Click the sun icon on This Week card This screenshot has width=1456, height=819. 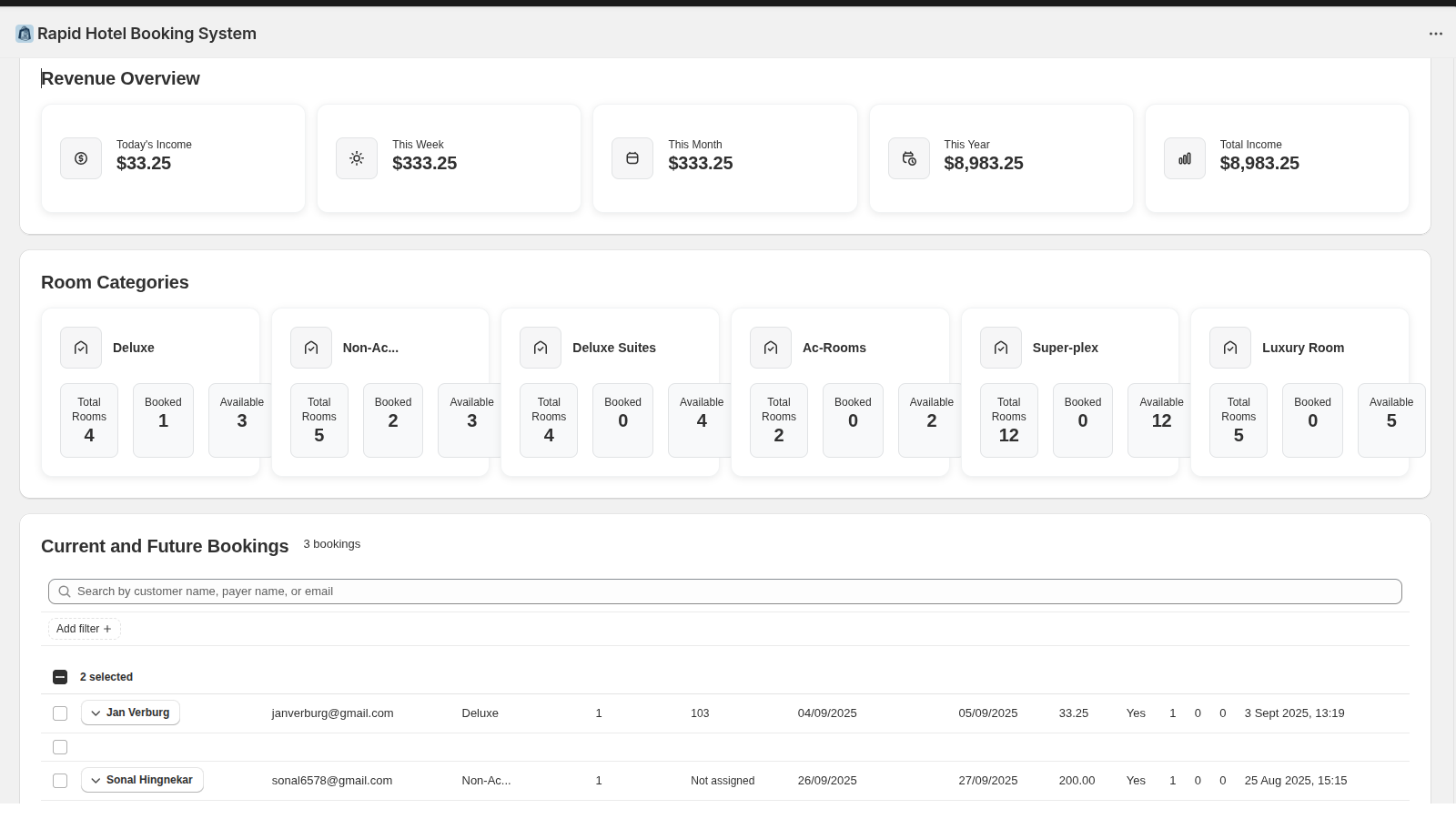[x=357, y=158]
